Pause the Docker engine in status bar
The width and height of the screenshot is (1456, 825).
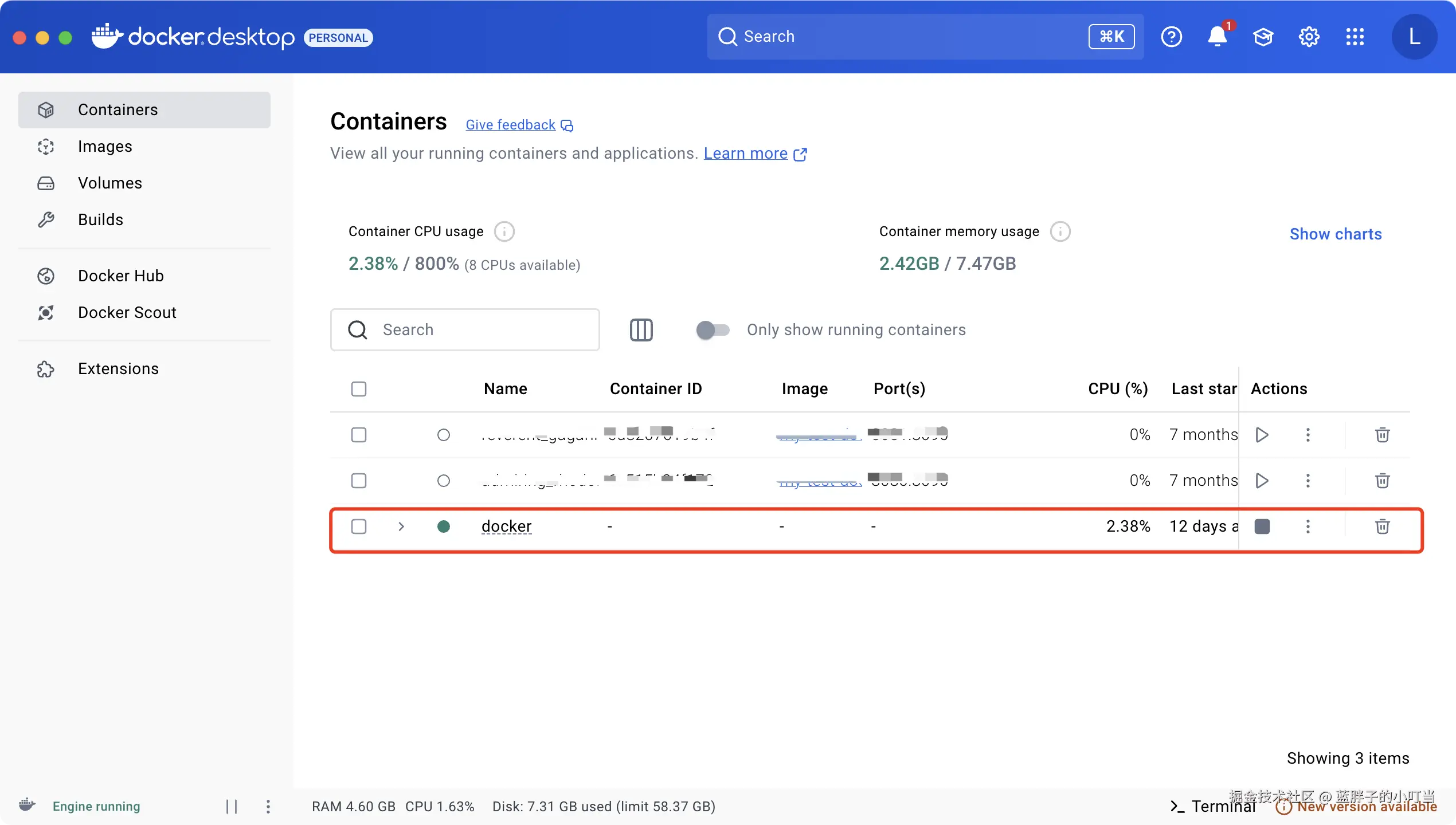coord(232,806)
